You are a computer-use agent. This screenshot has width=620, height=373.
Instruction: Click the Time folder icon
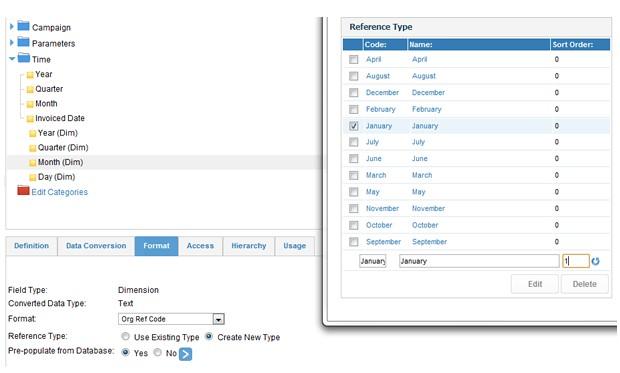coord(24,58)
